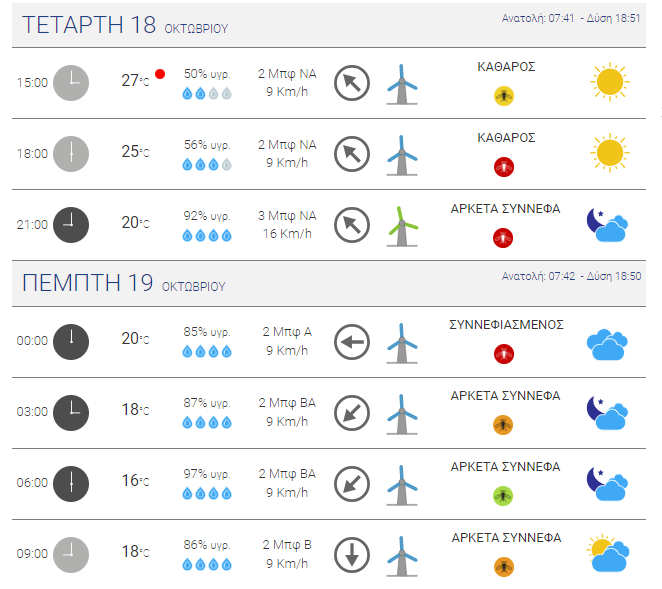Click the sunrise and sunset times for Wednesday

[571, 18]
